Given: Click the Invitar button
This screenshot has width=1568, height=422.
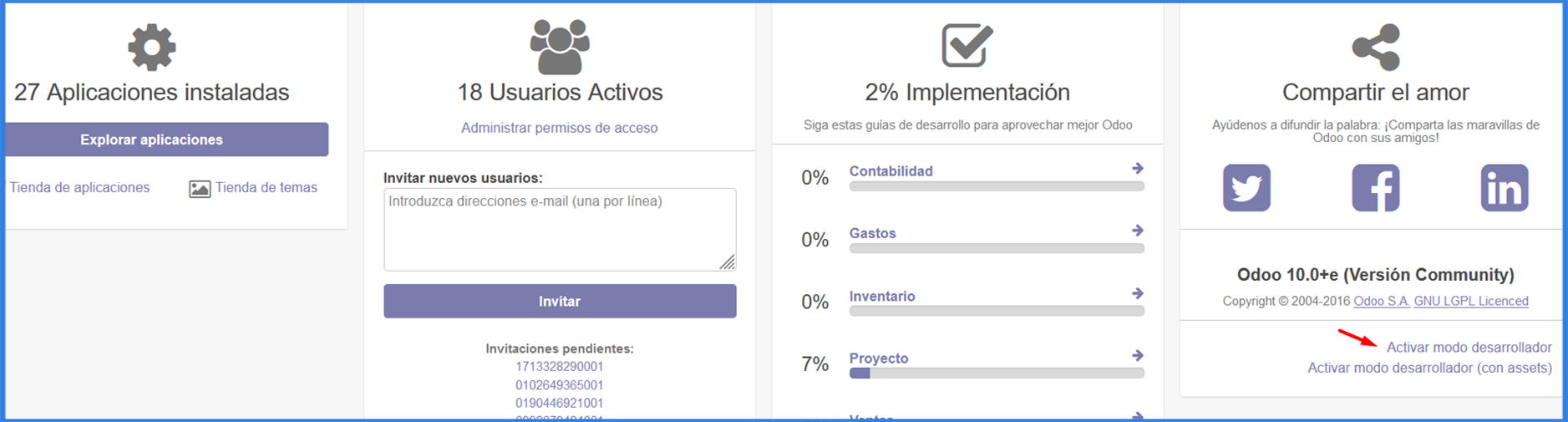Looking at the screenshot, I should click(x=560, y=301).
